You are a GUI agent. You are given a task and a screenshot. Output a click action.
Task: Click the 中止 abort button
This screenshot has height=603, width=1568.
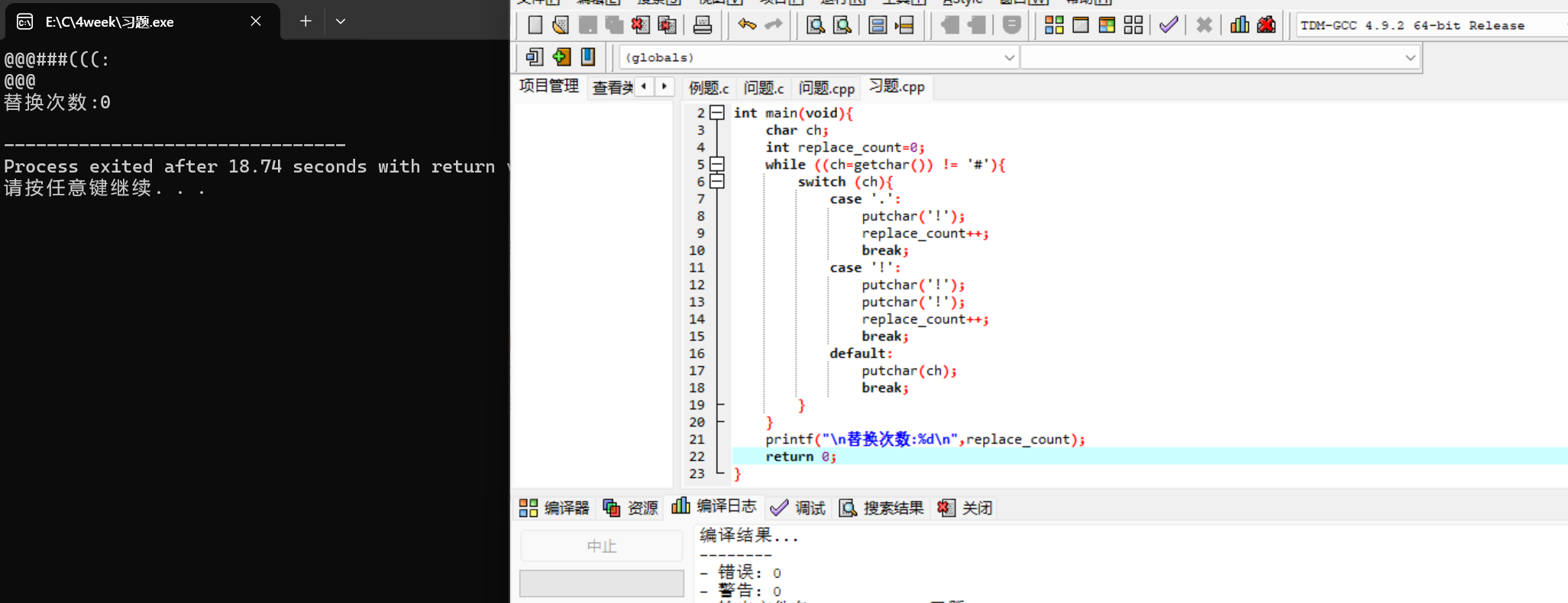click(x=602, y=547)
